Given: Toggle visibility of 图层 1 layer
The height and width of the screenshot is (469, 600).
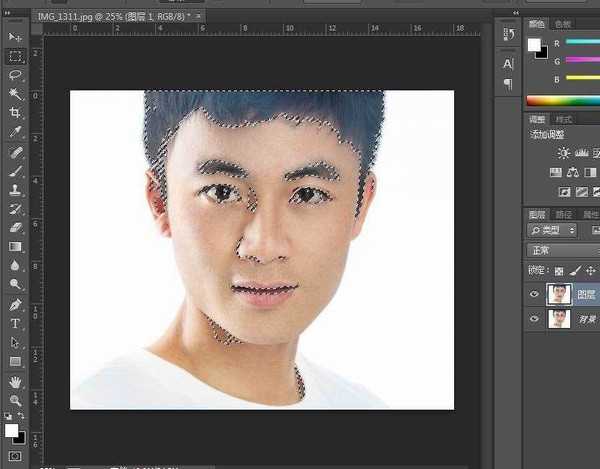Looking at the screenshot, I should click(x=534, y=294).
